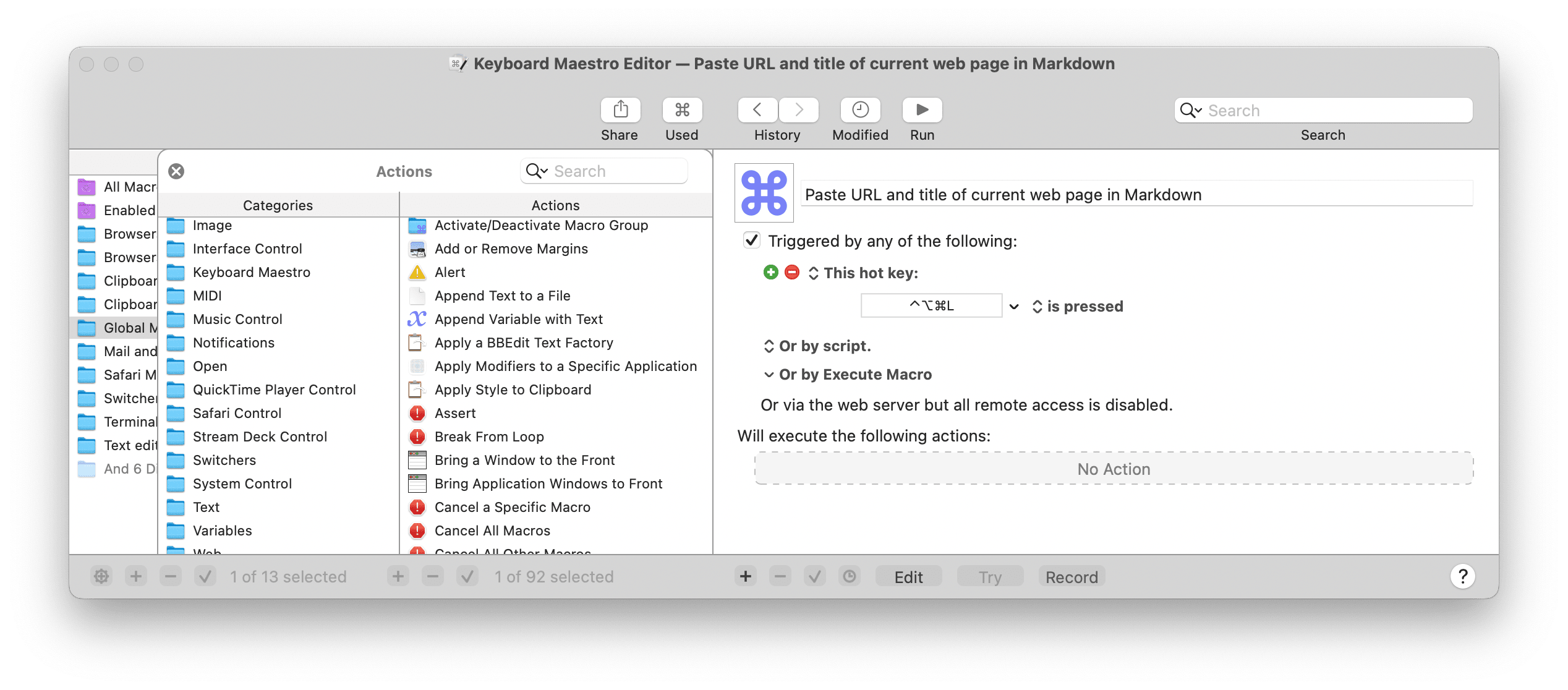Click the Edit button
The height and width of the screenshot is (690, 1568).
[x=908, y=576]
